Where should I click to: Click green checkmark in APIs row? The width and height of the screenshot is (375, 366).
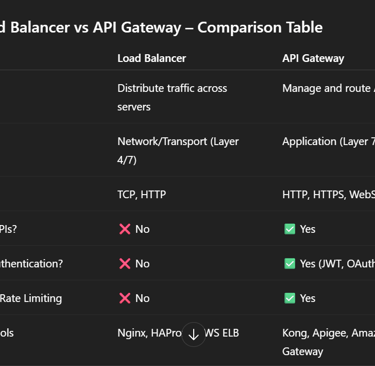[x=290, y=229]
